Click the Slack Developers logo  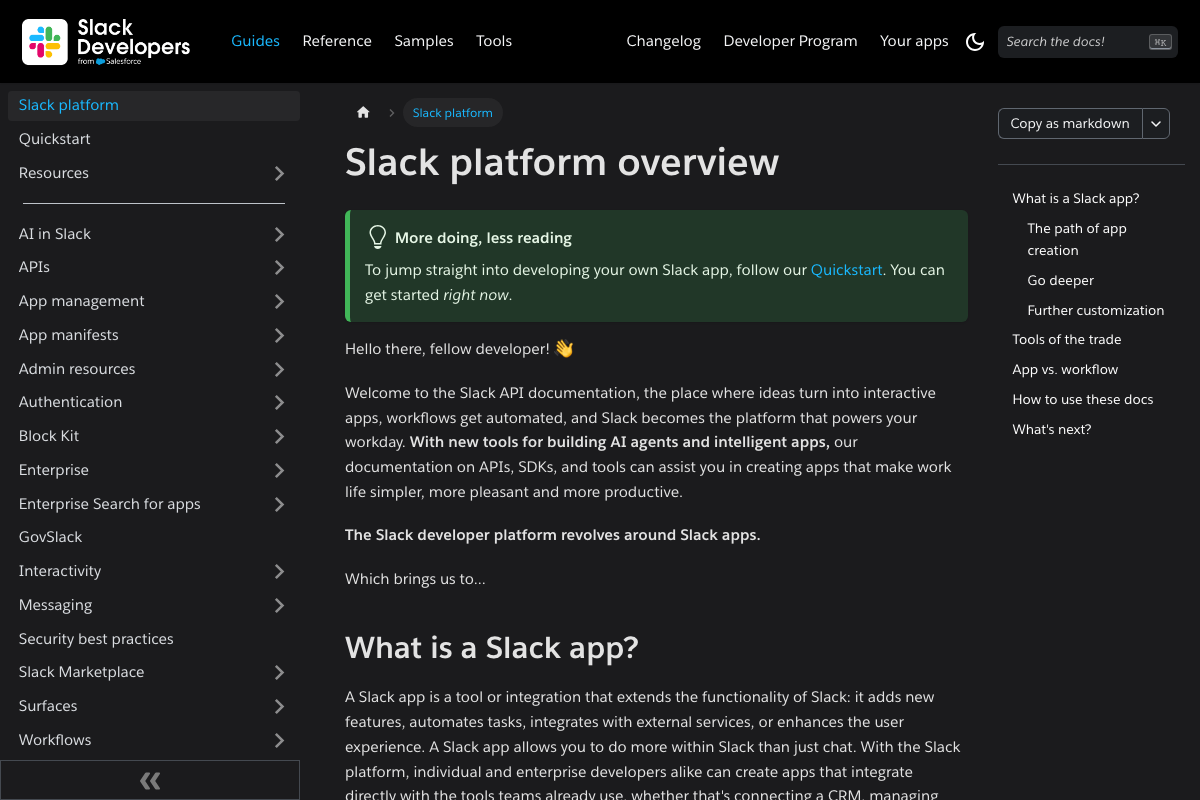click(106, 41)
